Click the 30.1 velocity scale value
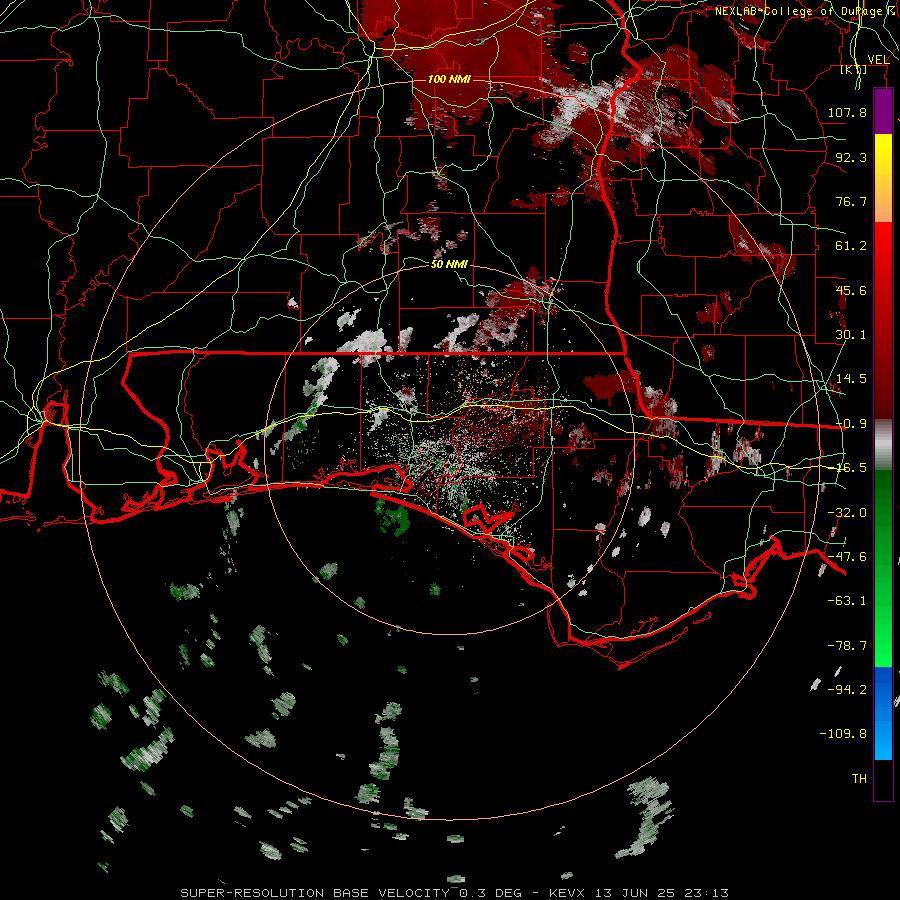 851,335
